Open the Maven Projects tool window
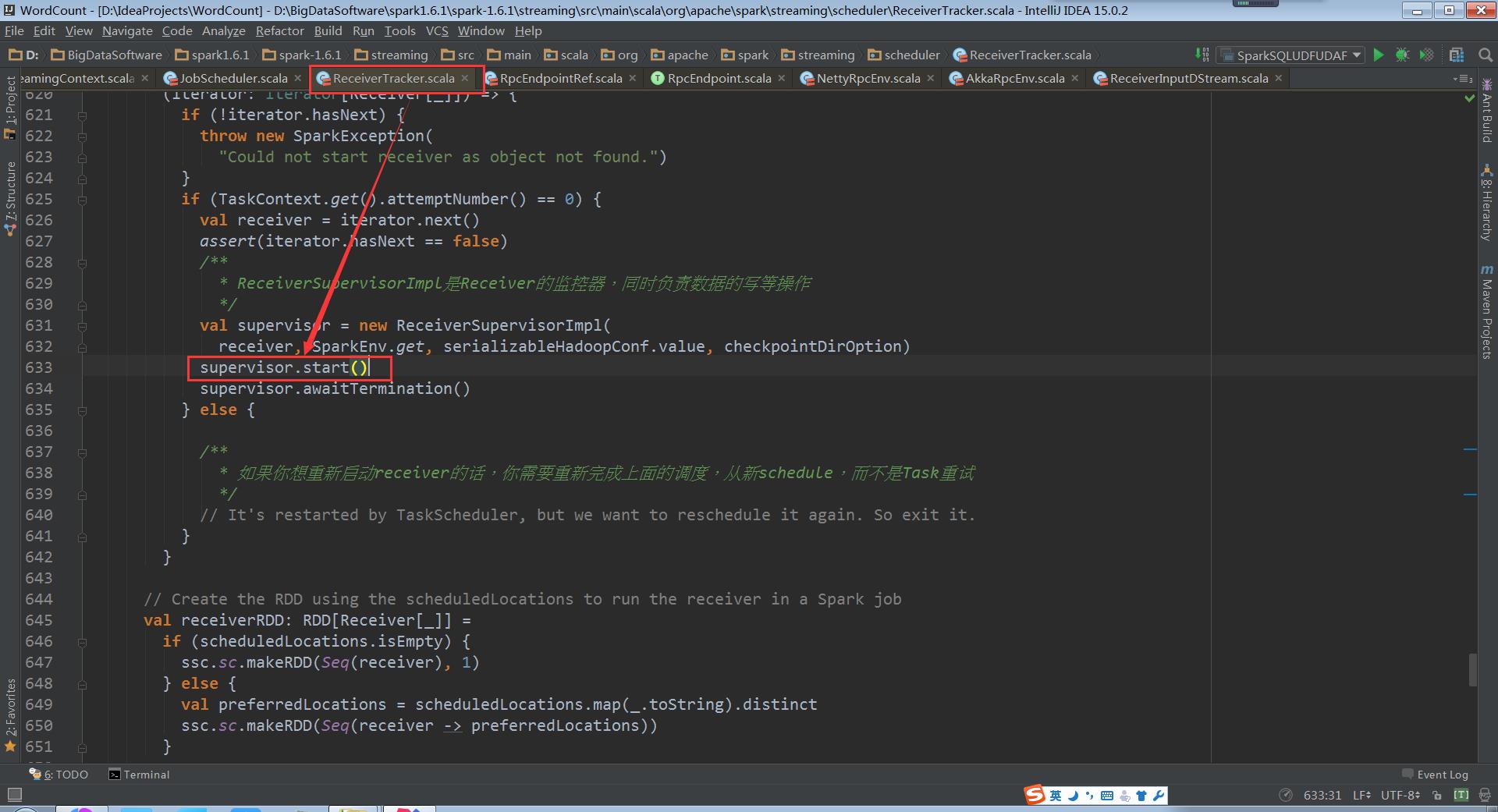Screen dimensions: 1498x812 pyautogui.click(x=1487, y=312)
